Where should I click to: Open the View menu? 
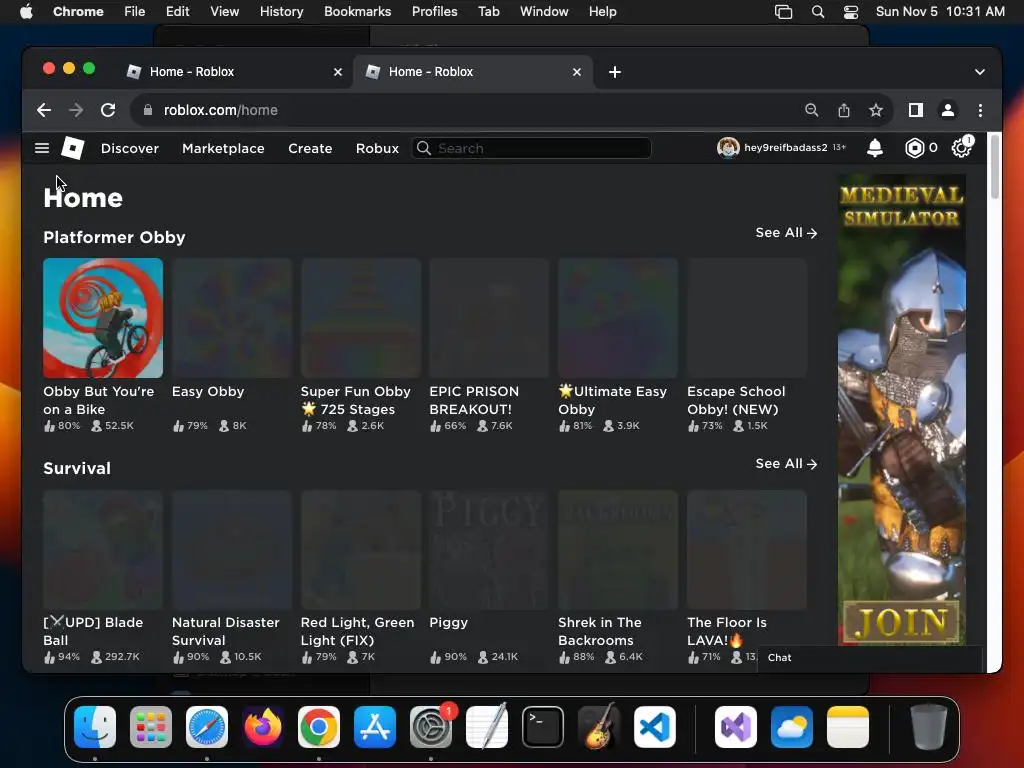point(224,12)
